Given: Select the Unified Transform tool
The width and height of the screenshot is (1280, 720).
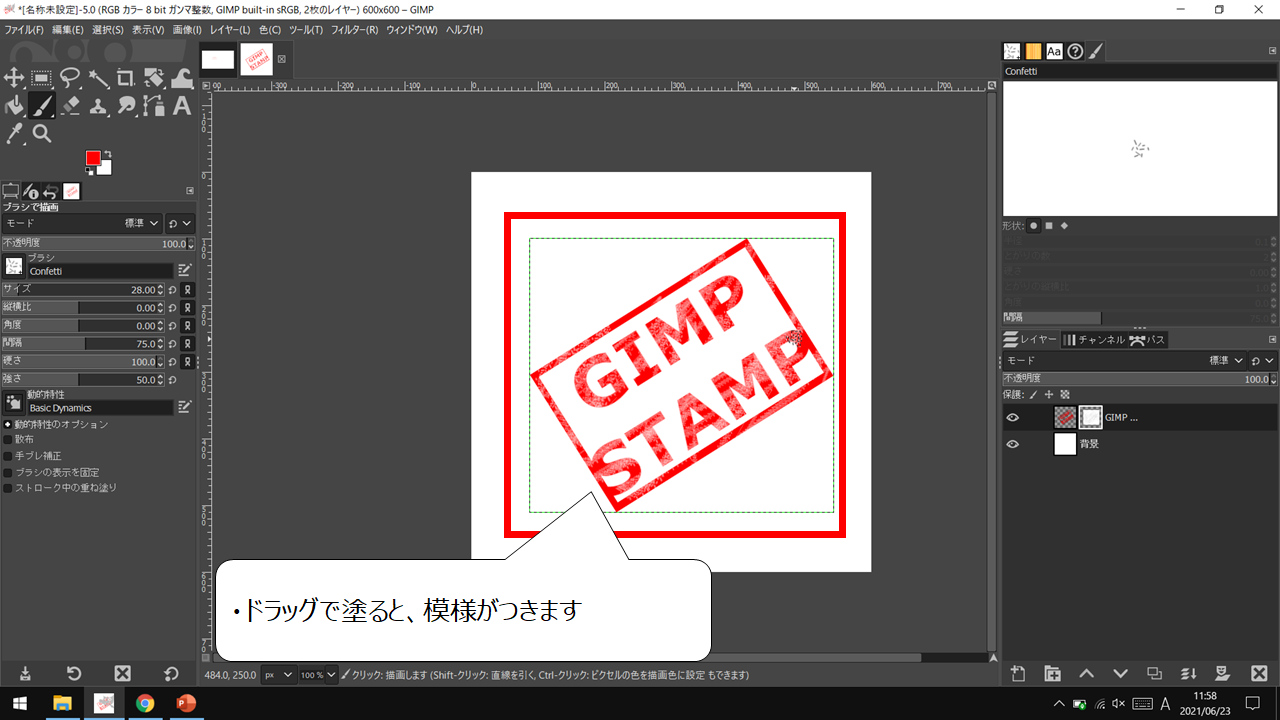Looking at the screenshot, I should [x=154, y=78].
